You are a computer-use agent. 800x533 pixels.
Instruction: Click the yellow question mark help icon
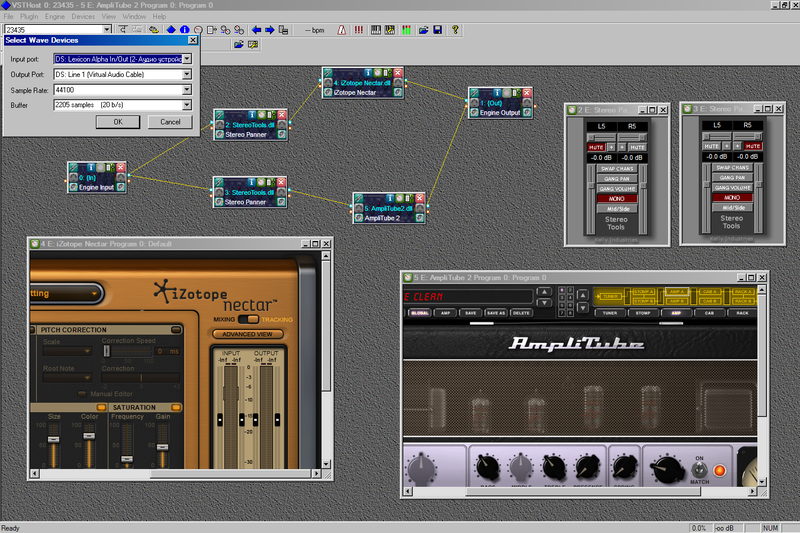click(x=455, y=30)
